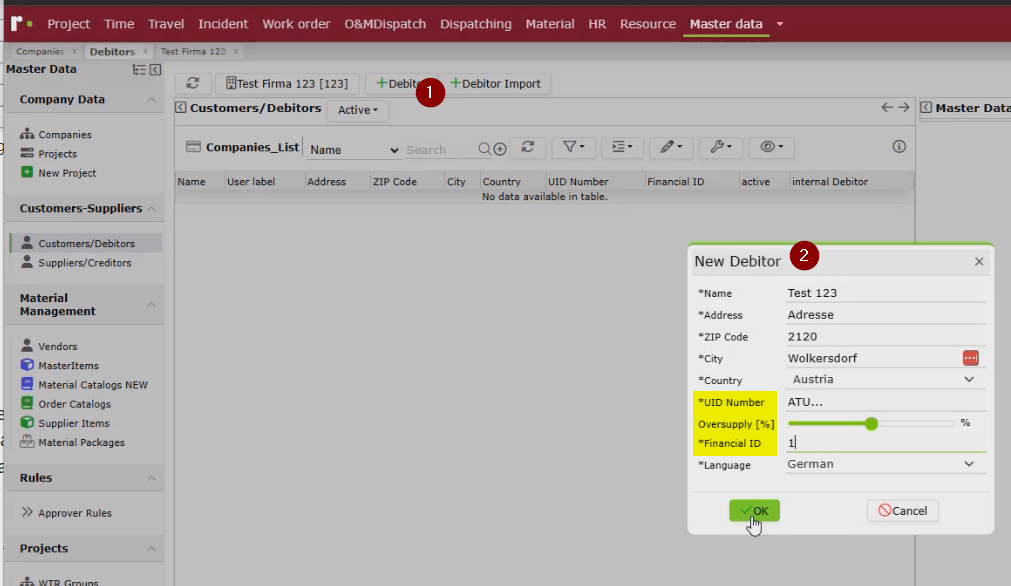
Task: Open Suppliers/Creditors in the sidebar
Action: pos(84,263)
